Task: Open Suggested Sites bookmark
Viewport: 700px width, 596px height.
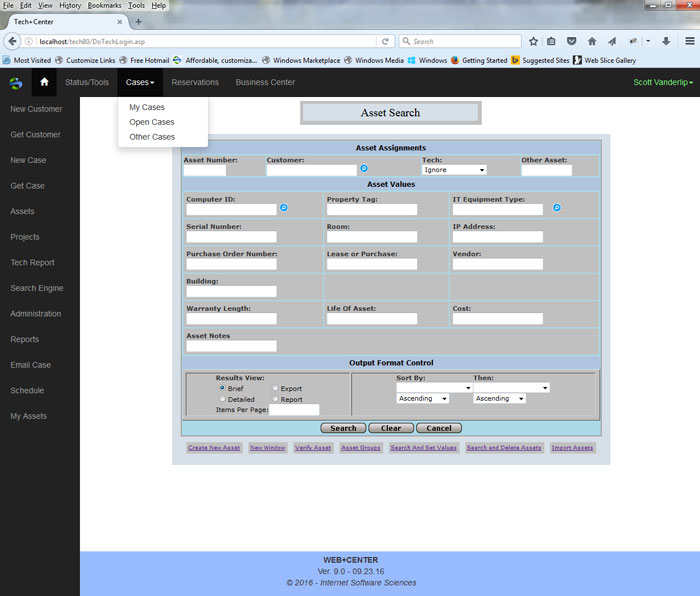Action: pyautogui.click(x=540, y=60)
